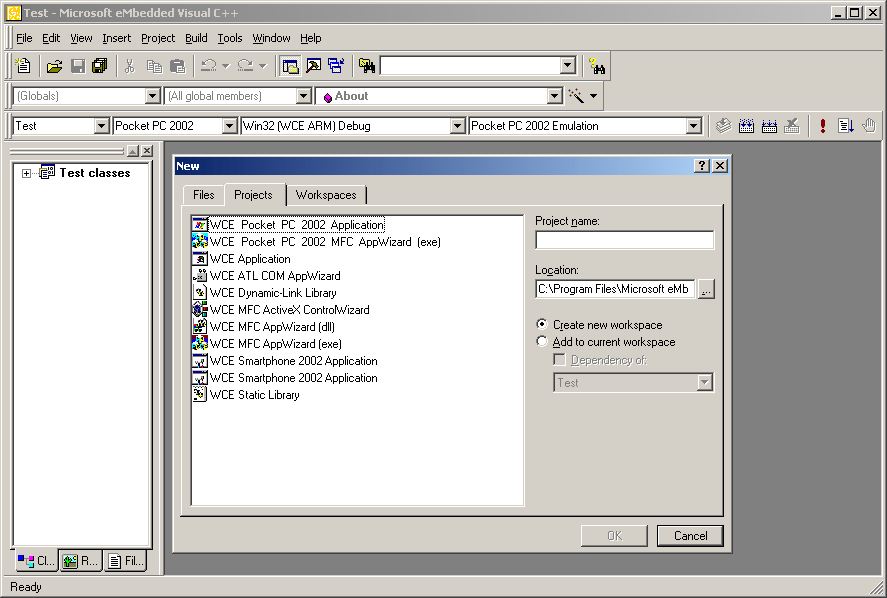Select the Projects tab
The width and height of the screenshot is (887, 598).
[x=253, y=195]
